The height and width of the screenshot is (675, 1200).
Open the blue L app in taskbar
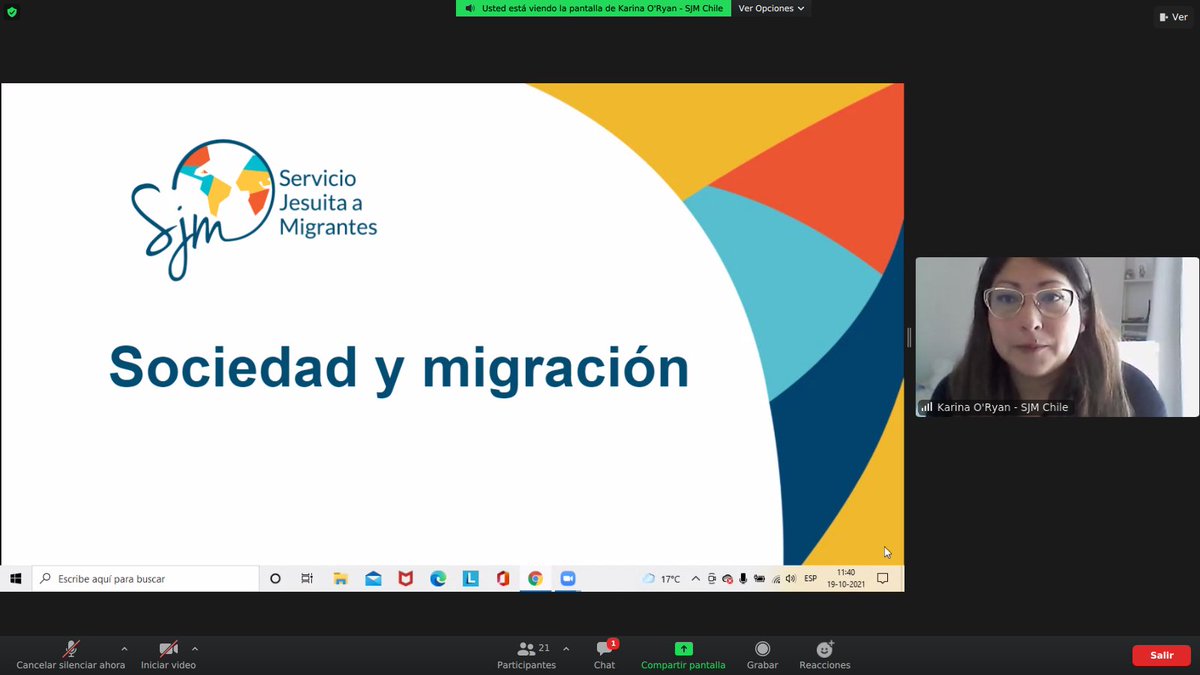click(470, 578)
